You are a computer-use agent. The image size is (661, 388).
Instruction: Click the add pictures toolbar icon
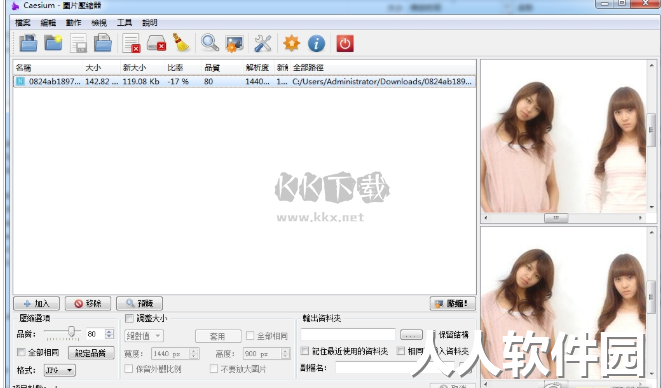coord(28,43)
